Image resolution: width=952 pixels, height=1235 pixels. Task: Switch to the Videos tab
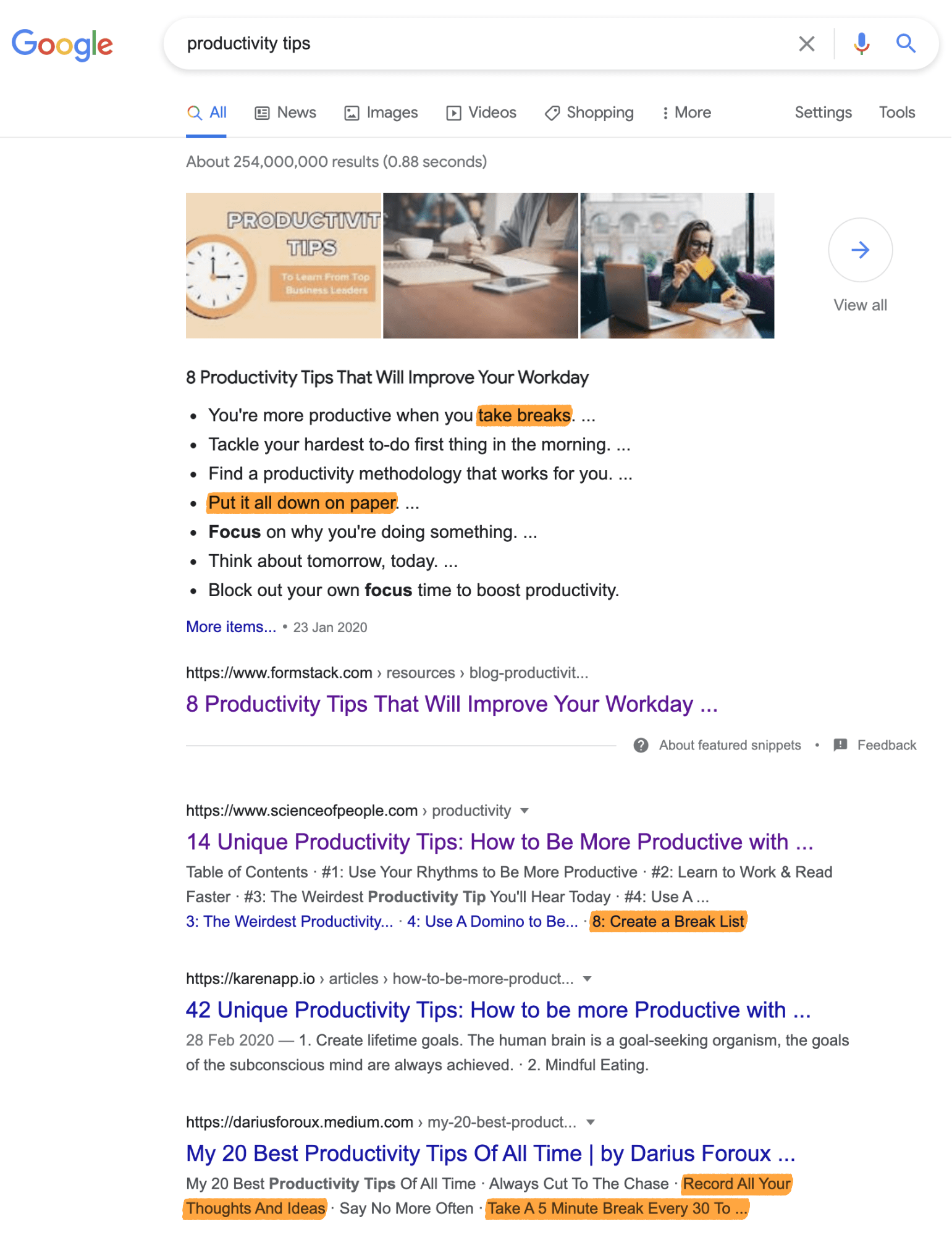coord(481,112)
